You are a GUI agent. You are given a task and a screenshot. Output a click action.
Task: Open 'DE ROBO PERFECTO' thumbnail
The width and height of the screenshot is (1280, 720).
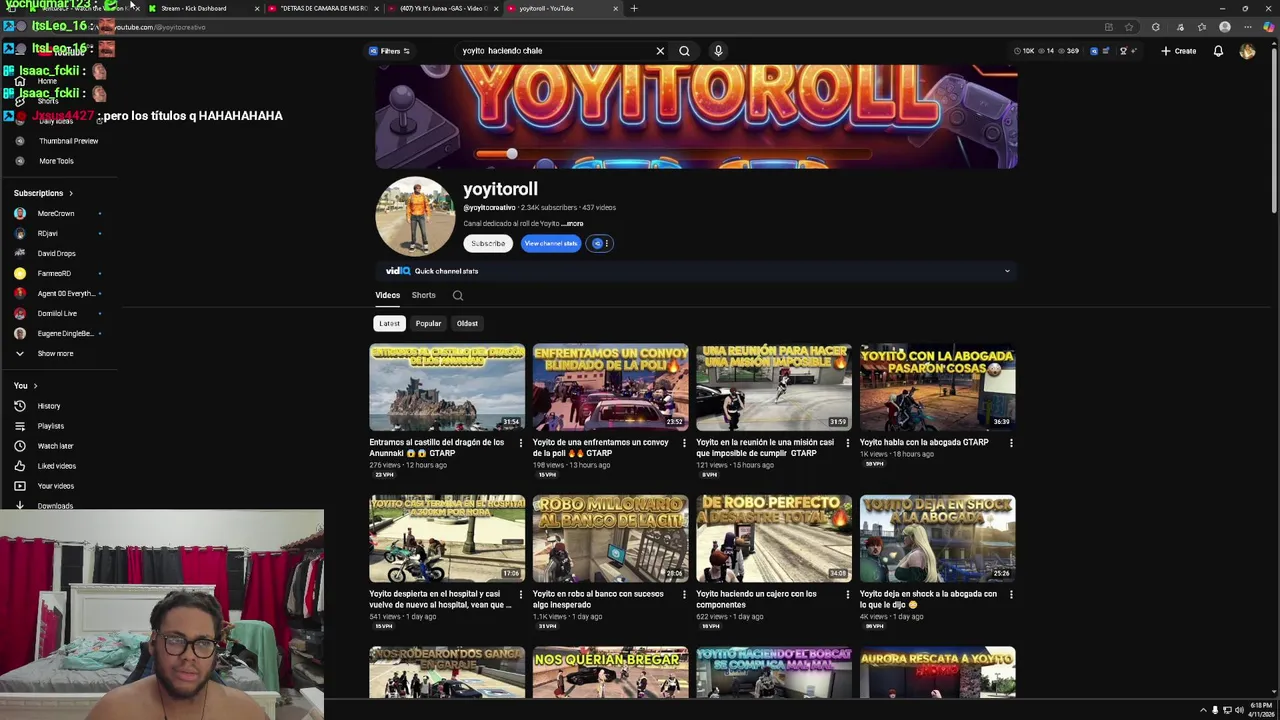[774, 538]
